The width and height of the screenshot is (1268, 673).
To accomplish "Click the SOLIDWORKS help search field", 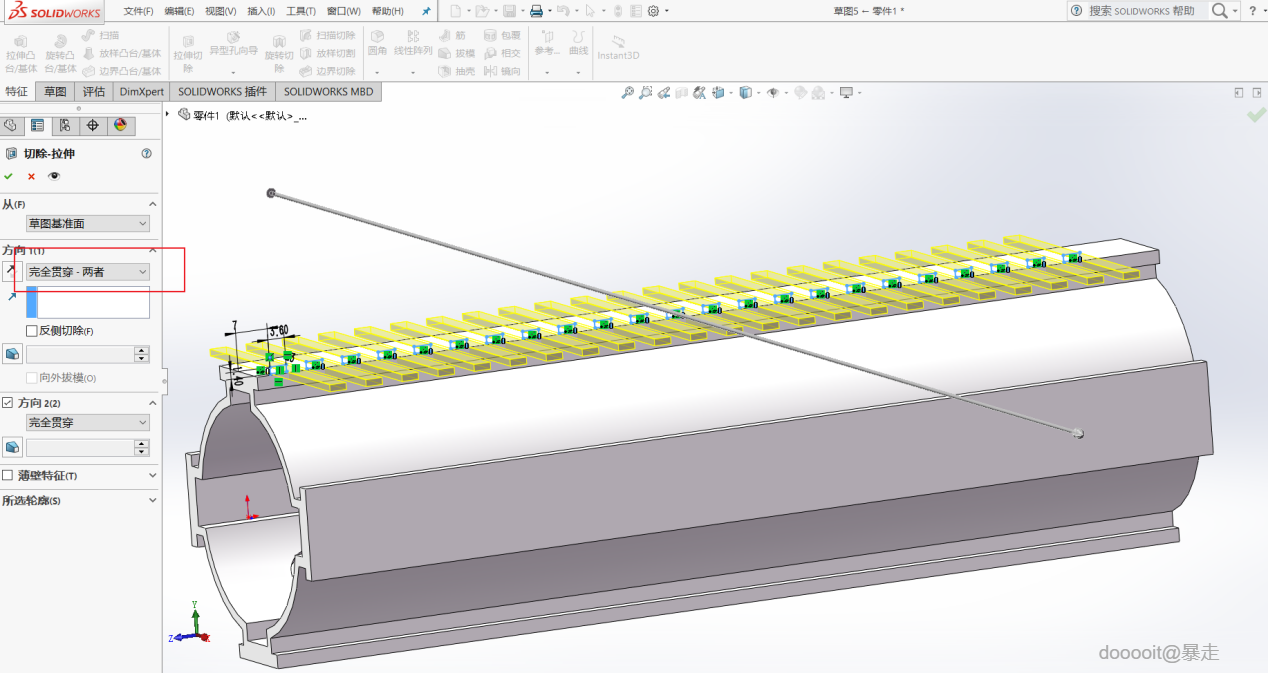I will point(1141,11).
